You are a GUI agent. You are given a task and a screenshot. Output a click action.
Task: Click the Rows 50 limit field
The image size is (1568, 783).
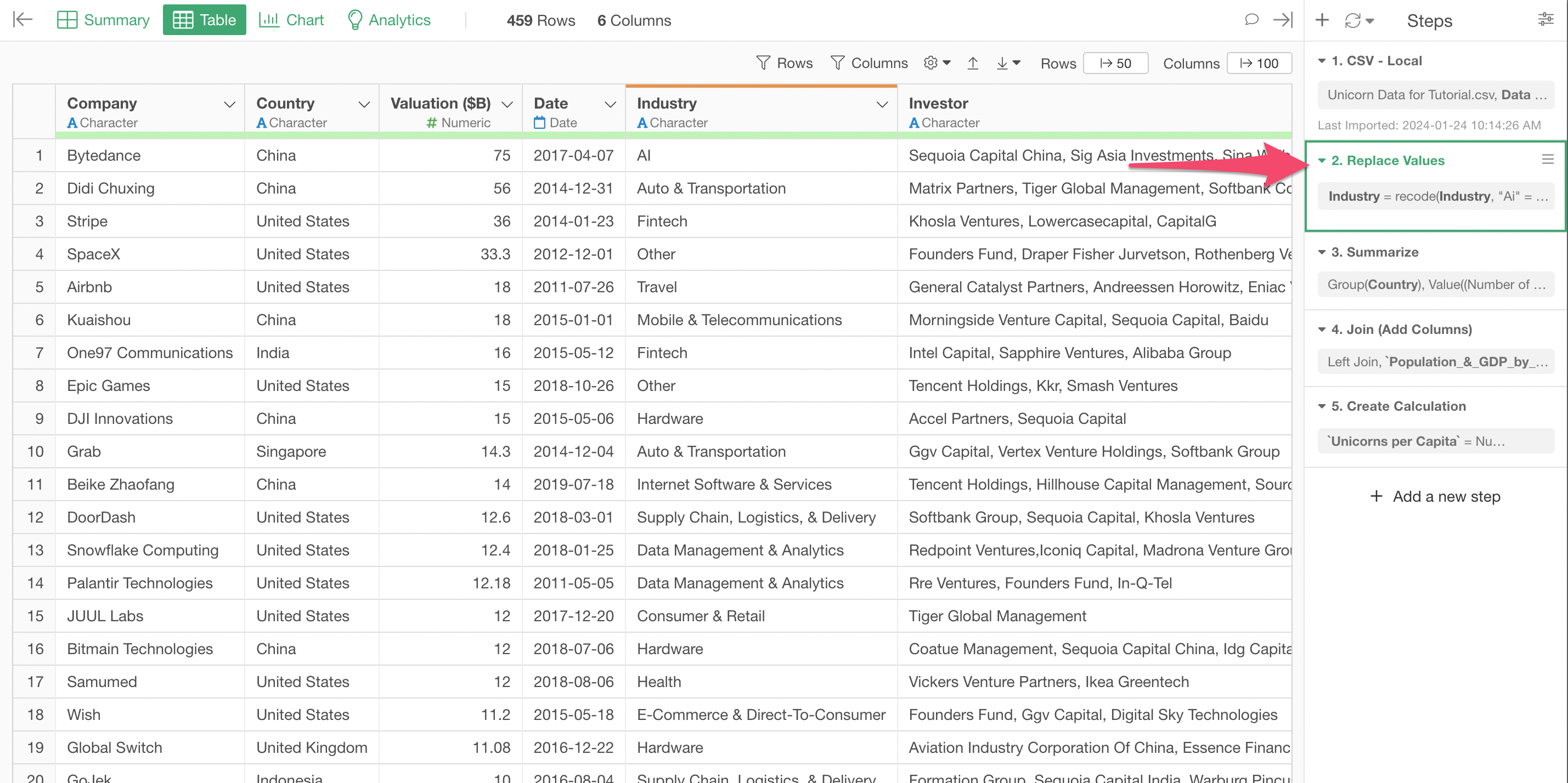click(x=1115, y=63)
